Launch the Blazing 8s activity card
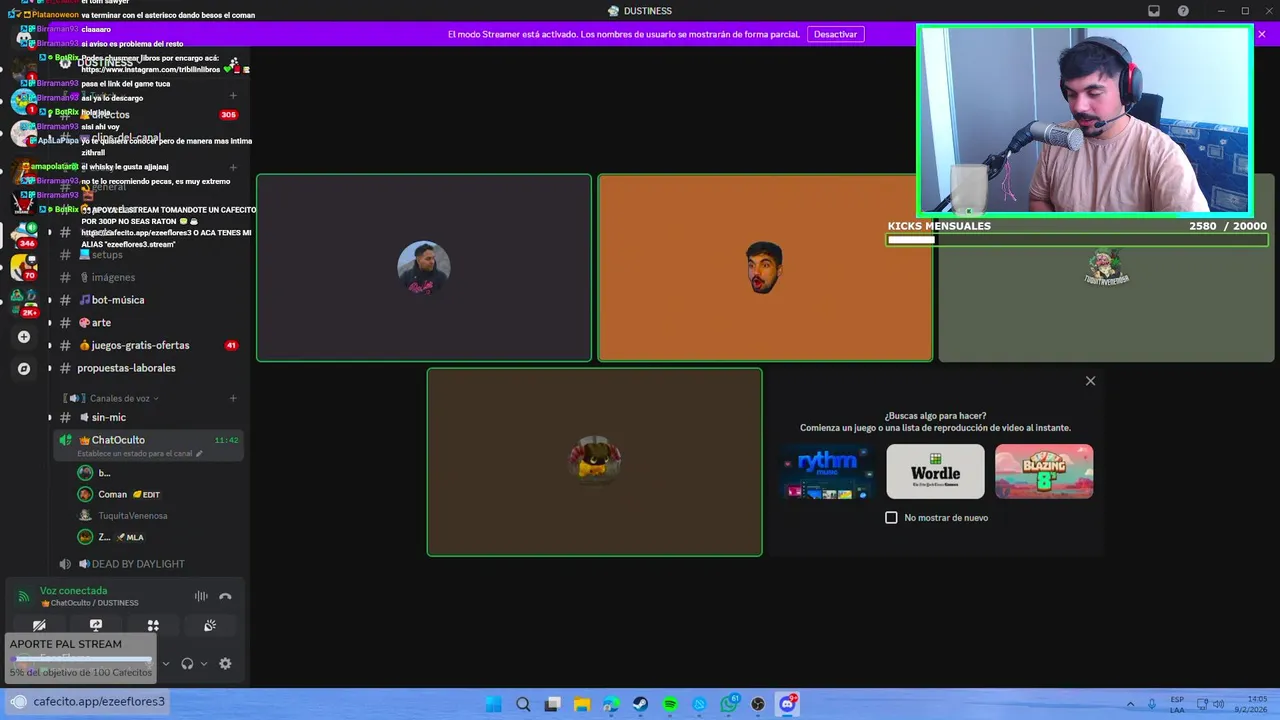Image resolution: width=1280 pixels, height=720 pixels. (1044, 471)
